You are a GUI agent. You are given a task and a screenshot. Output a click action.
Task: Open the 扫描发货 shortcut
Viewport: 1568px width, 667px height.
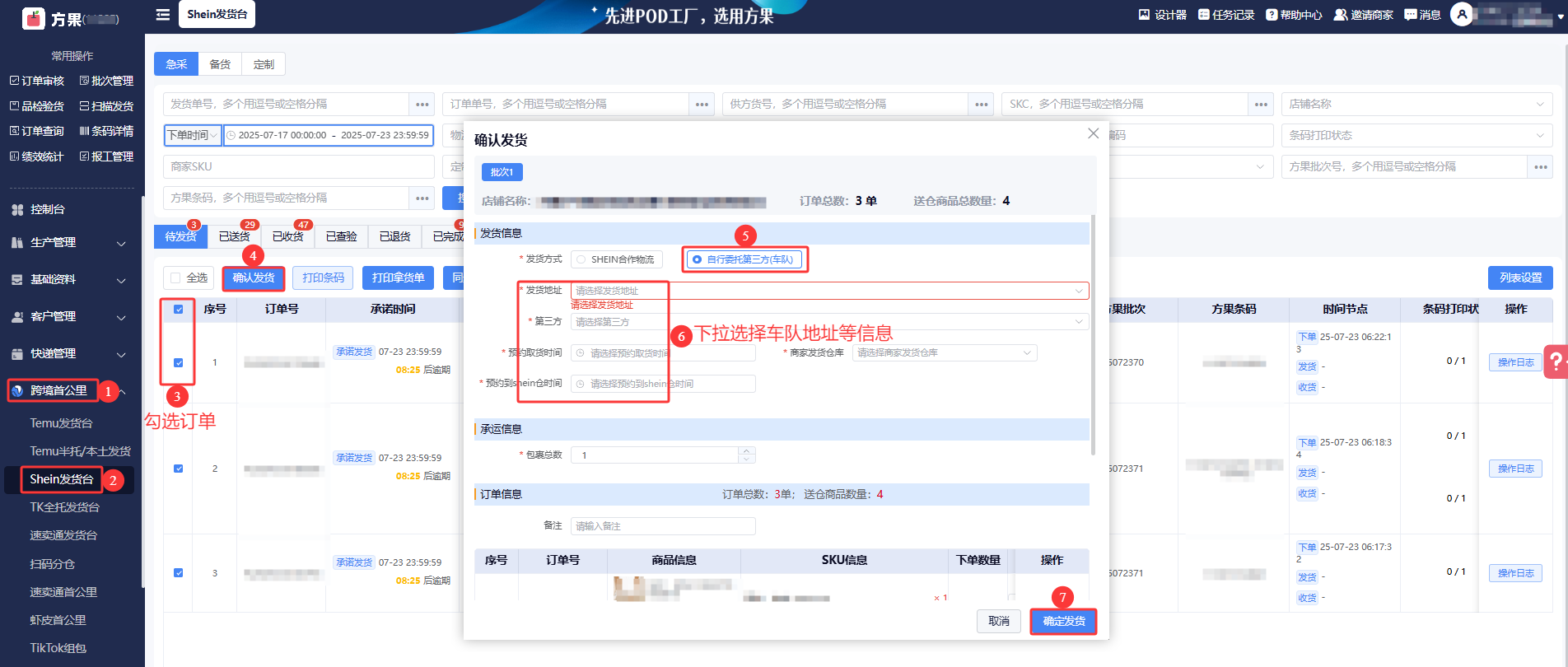(106, 106)
